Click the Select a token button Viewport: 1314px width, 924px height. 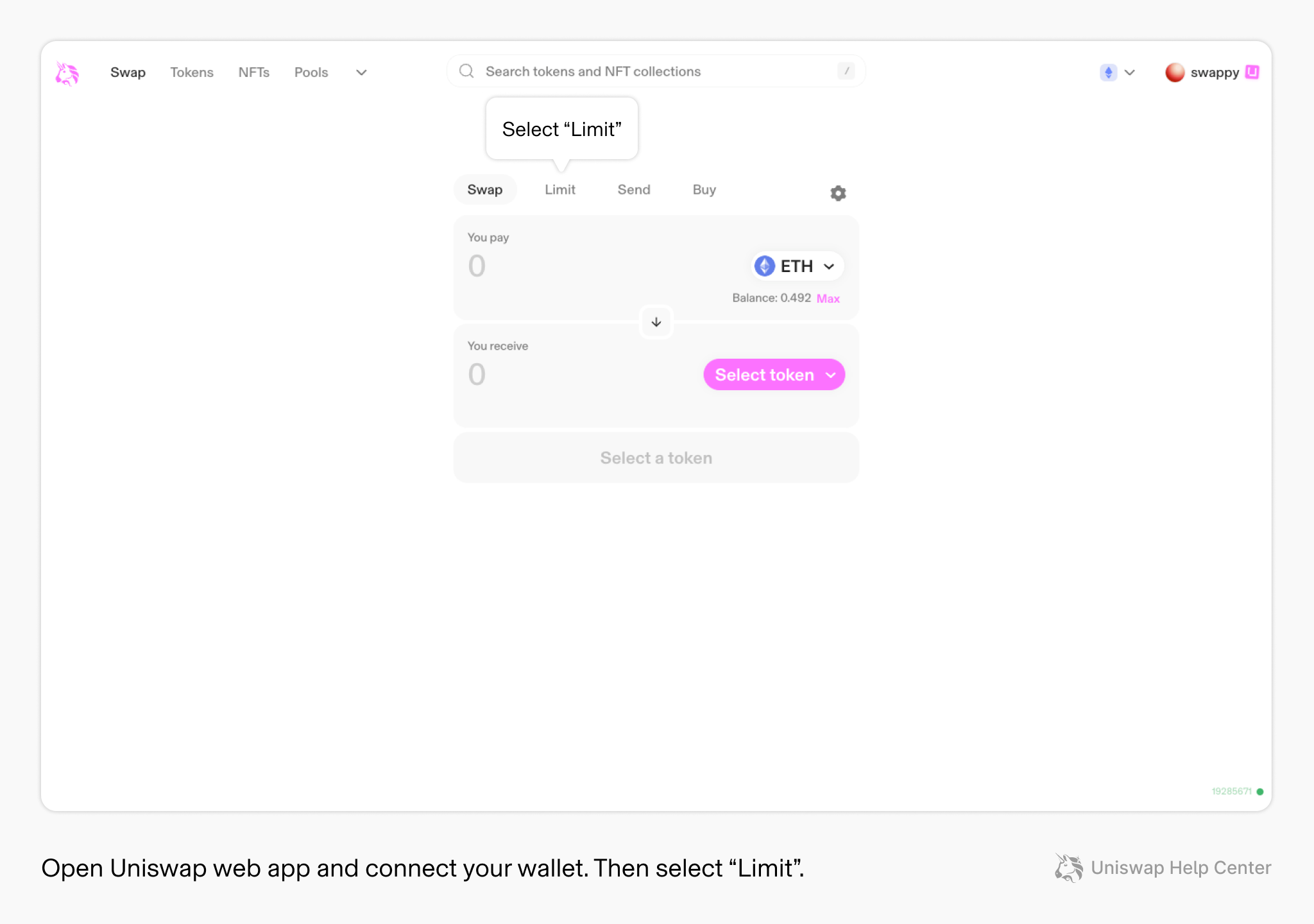(656, 458)
